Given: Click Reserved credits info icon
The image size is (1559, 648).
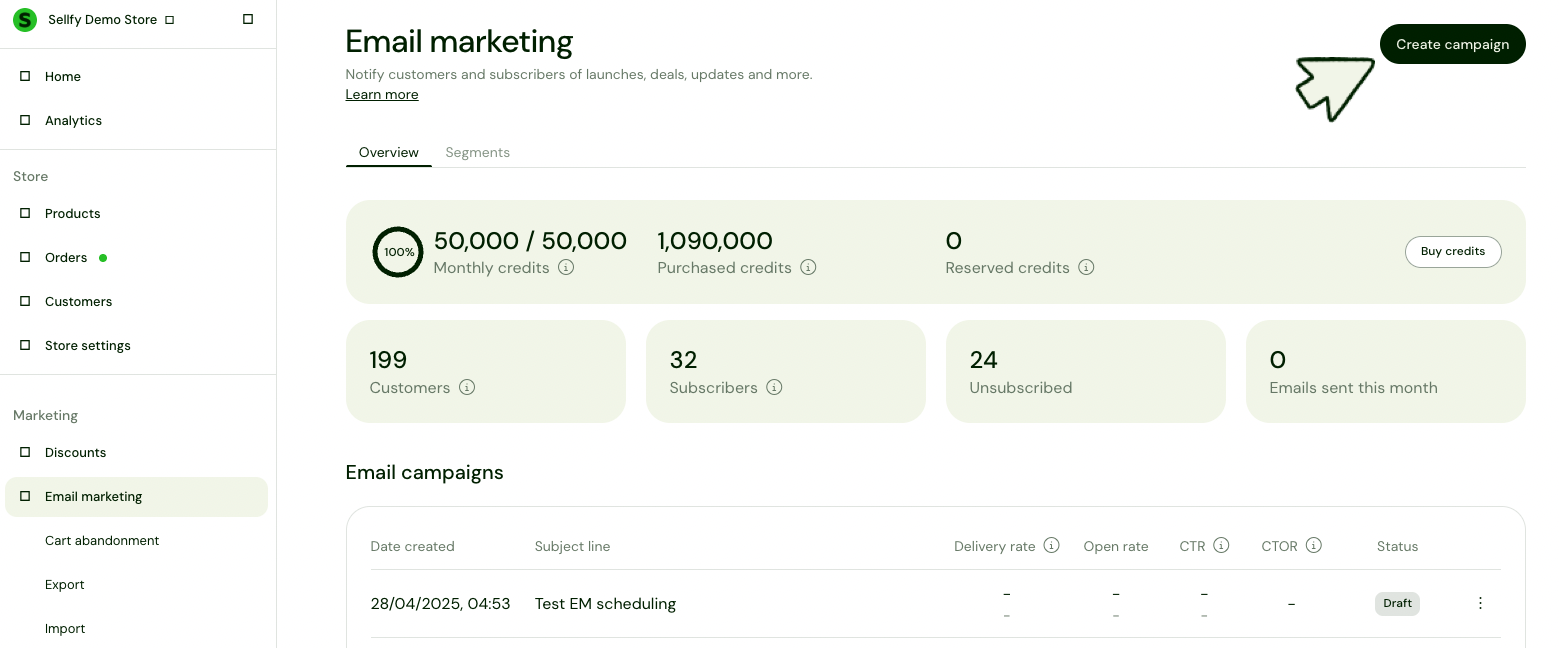Looking at the screenshot, I should coord(1086,268).
